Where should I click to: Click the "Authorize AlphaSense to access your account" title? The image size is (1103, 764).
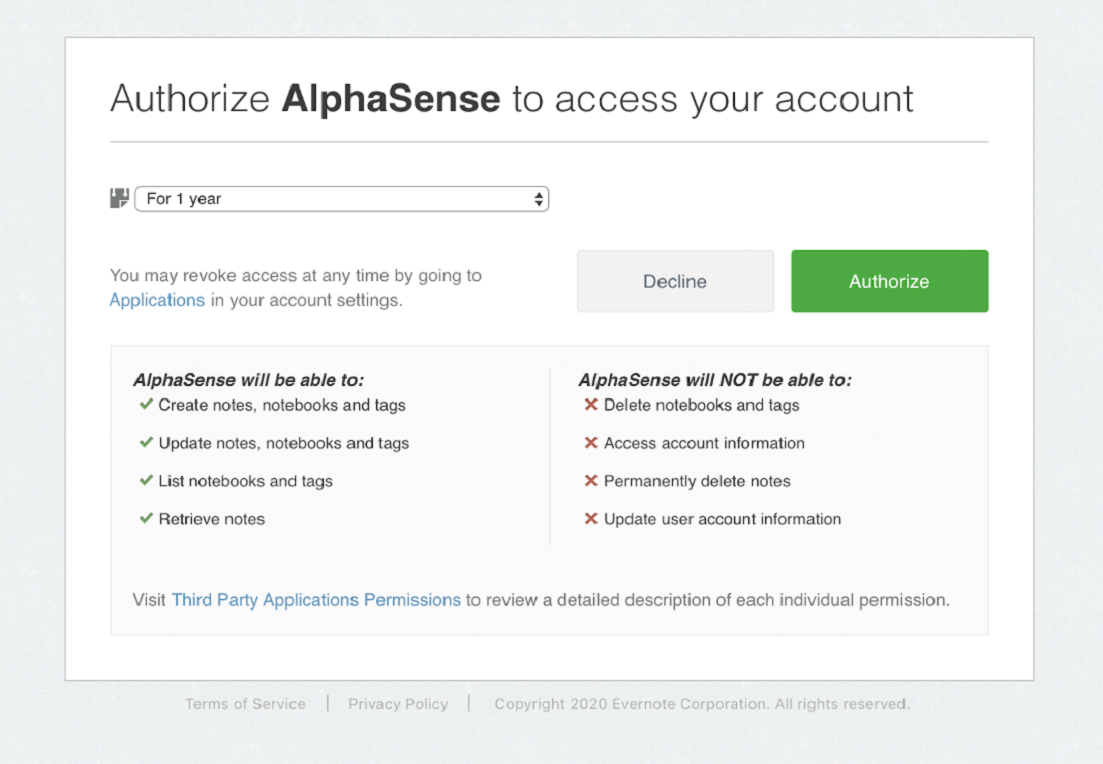(x=511, y=98)
